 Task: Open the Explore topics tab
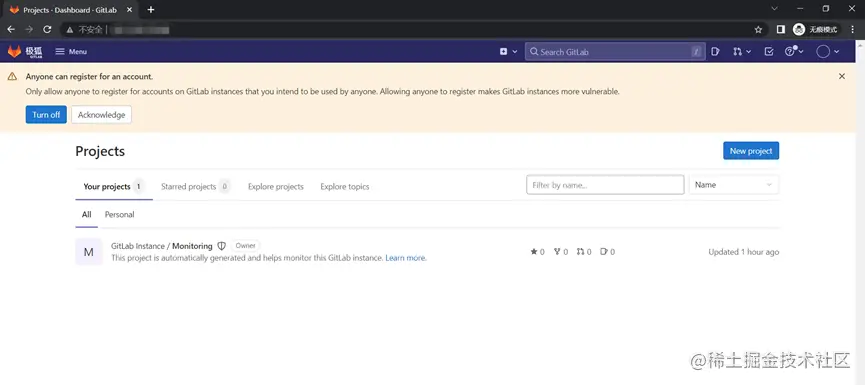point(345,186)
